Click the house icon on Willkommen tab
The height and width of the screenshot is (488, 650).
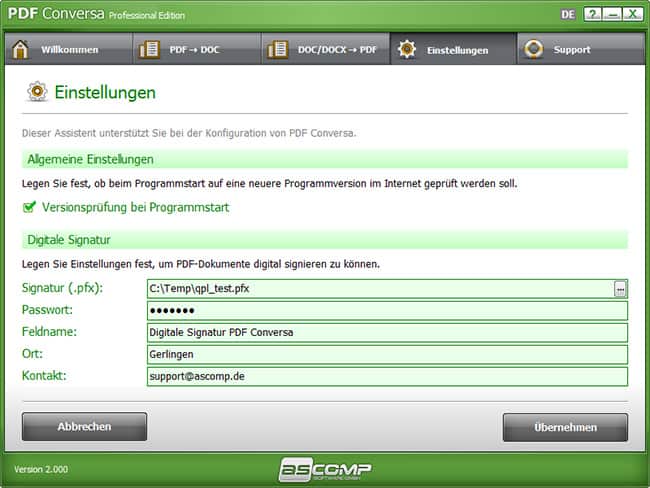[20, 50]
